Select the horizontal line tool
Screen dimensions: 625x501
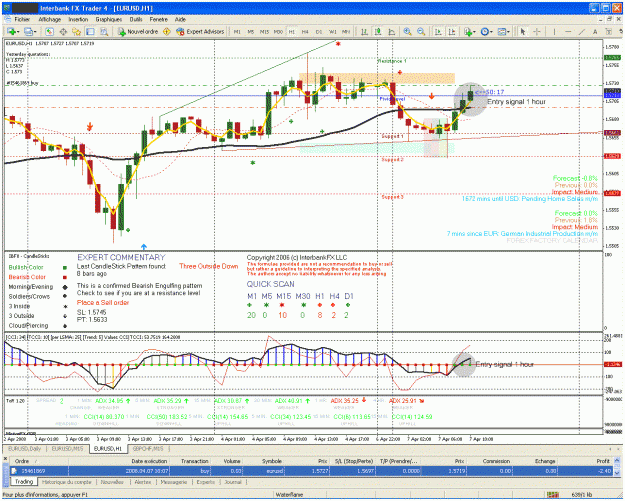(x=568, y=31)
